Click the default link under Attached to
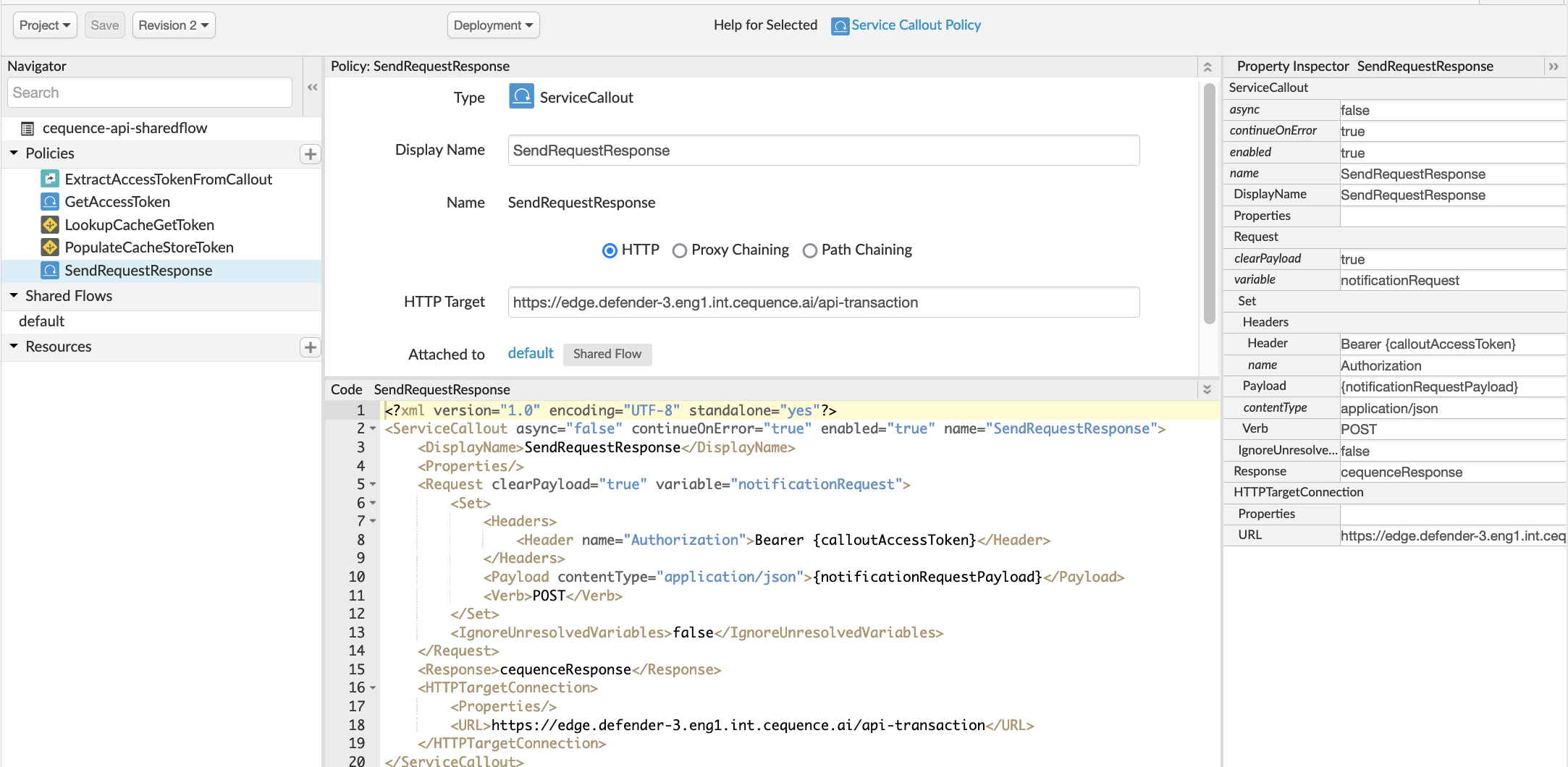The height and width of the screenshot is (767, 1568). point(531,353)
